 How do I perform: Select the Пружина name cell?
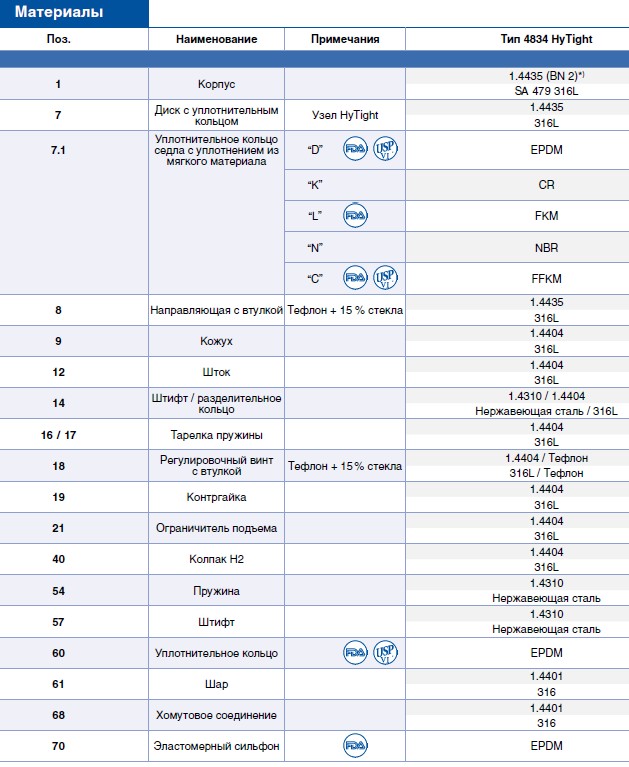[216, 591]
